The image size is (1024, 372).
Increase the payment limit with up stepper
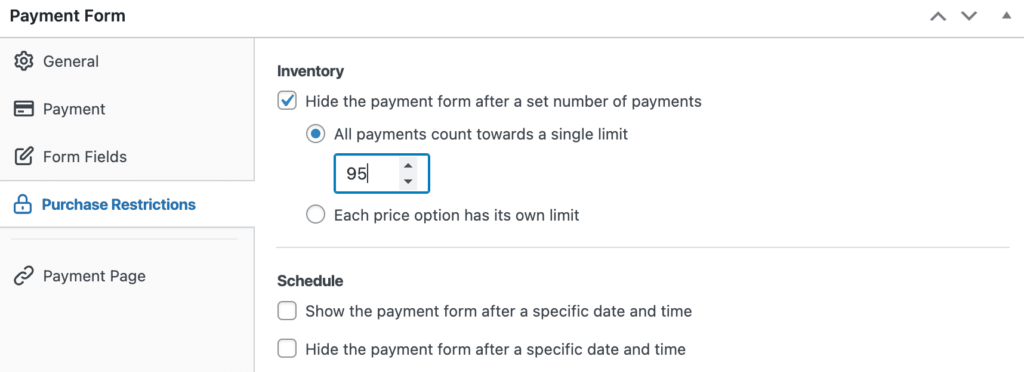pos(408,166)
